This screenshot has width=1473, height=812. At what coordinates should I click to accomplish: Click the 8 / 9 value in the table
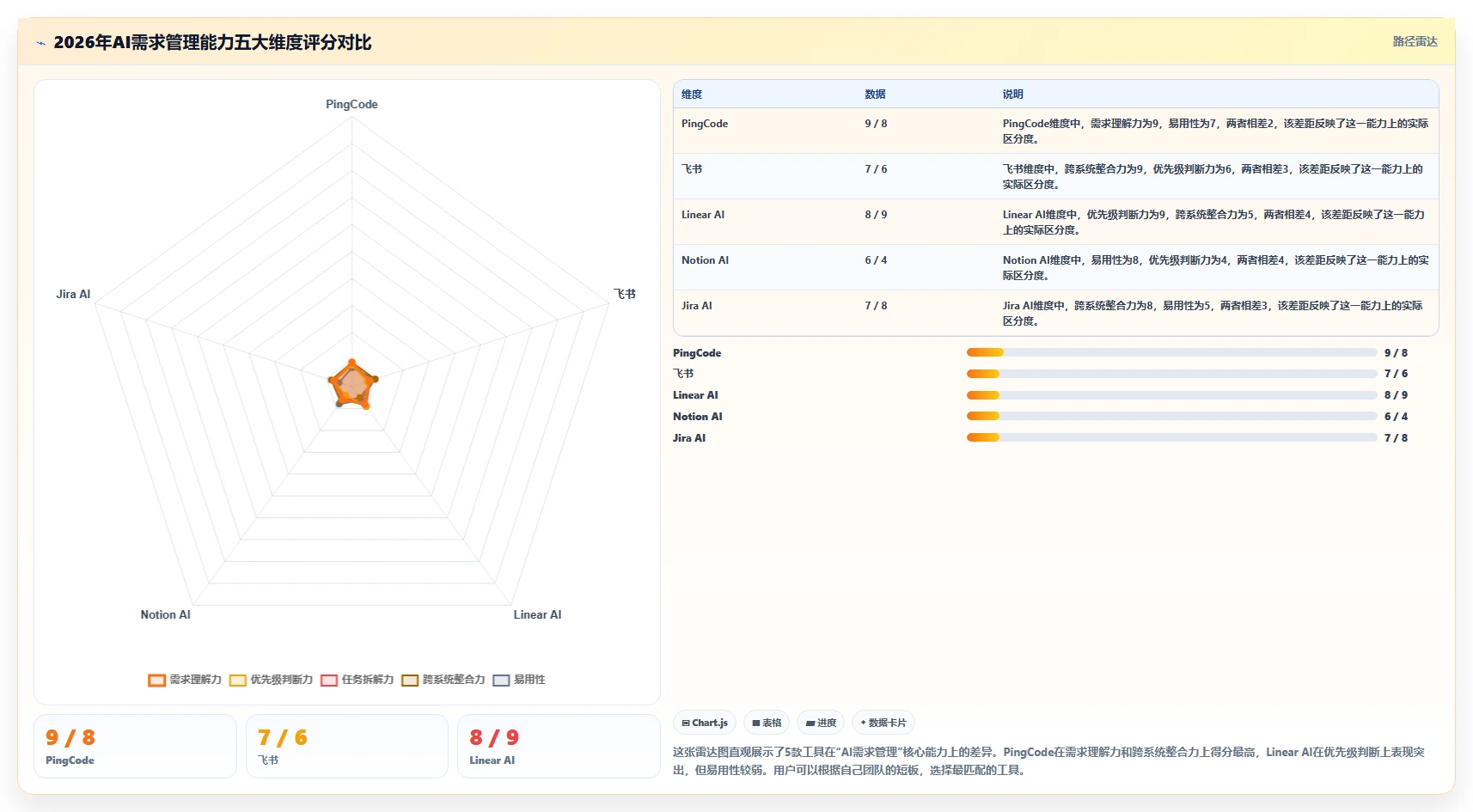click(x=876, y=215)
